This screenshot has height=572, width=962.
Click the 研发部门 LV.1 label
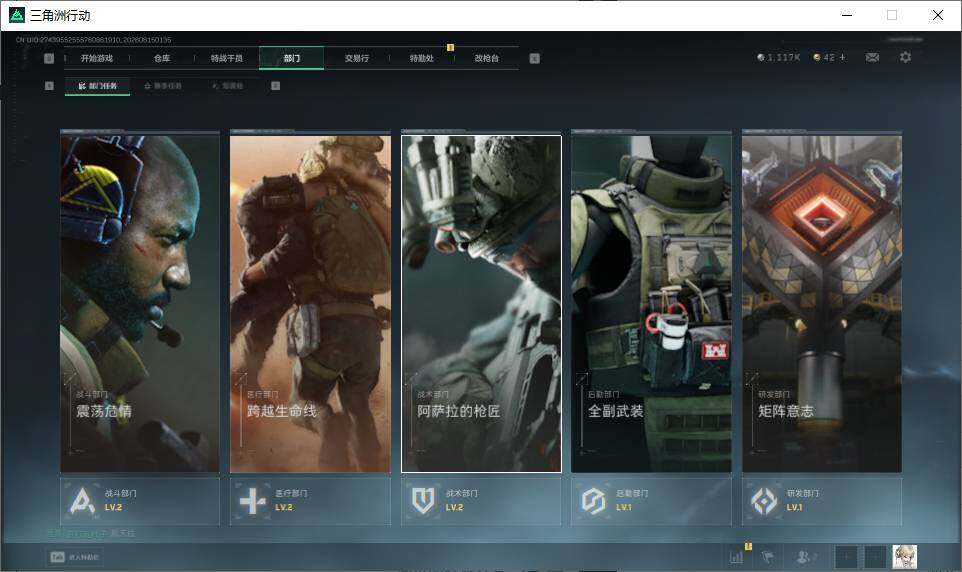[x=794, y=508]
